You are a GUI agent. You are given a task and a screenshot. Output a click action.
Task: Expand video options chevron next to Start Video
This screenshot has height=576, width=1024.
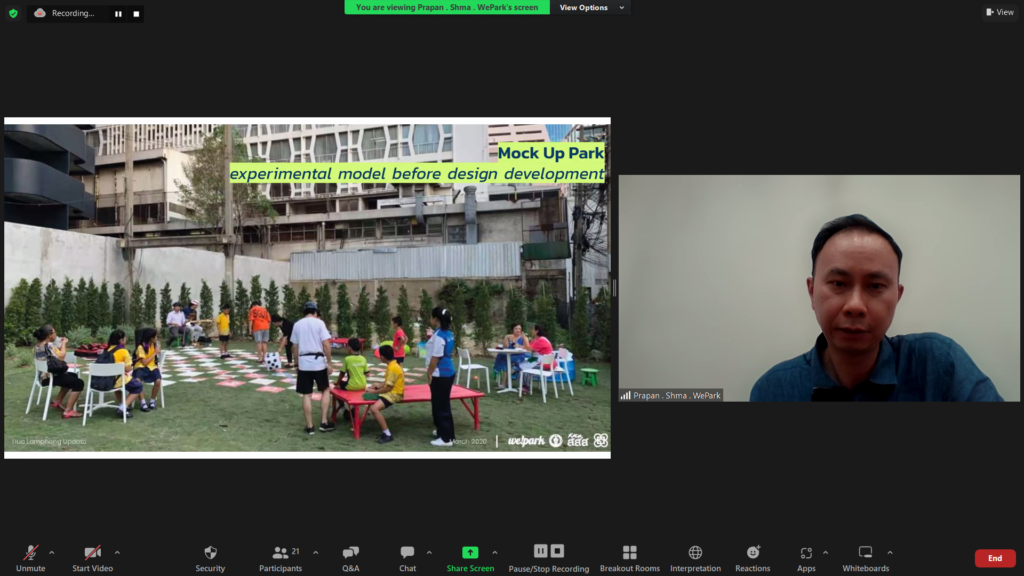pyautogui.click(x=117, y=552)
